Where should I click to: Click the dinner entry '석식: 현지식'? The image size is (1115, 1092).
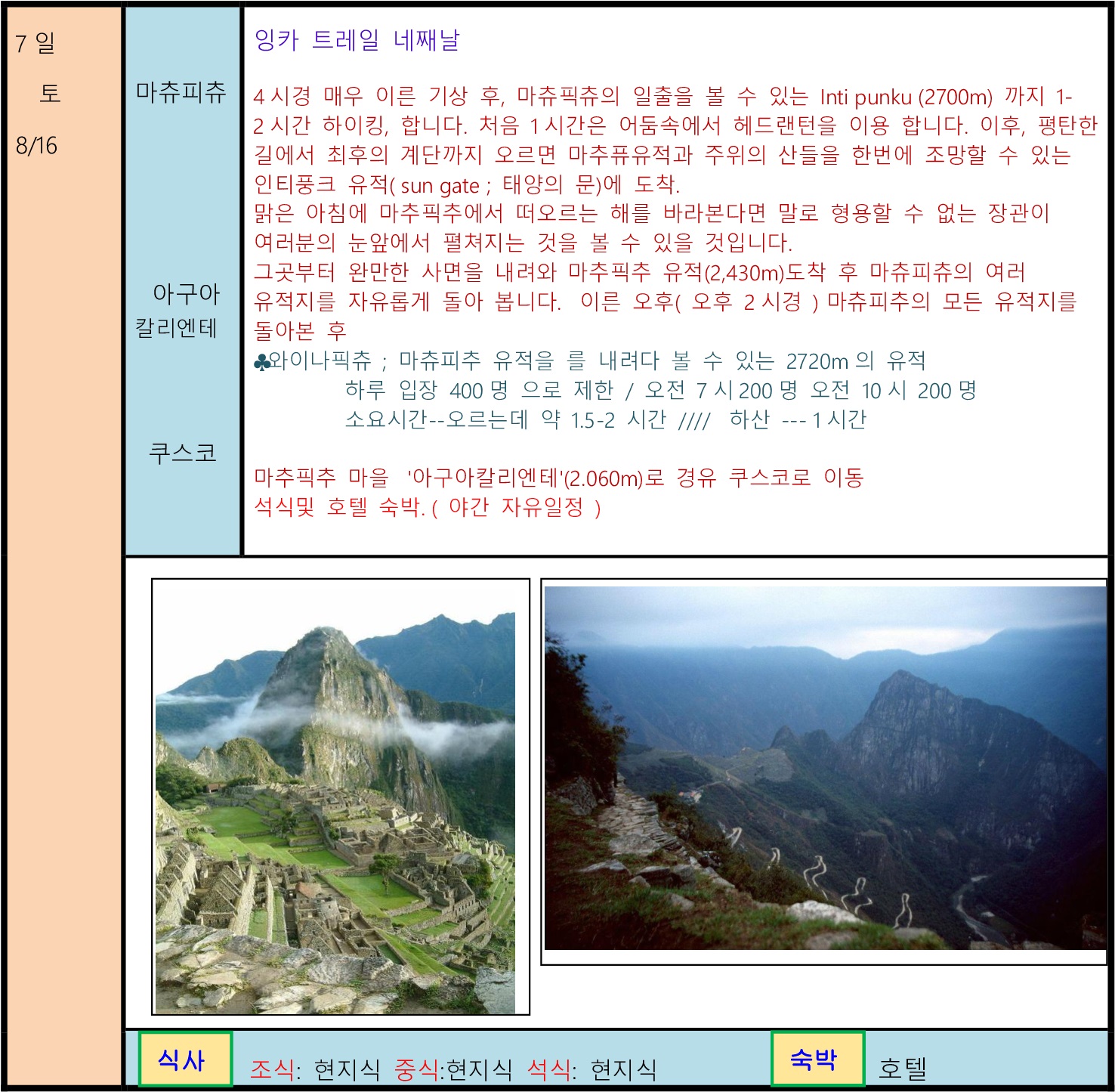tap(591, 1069)
